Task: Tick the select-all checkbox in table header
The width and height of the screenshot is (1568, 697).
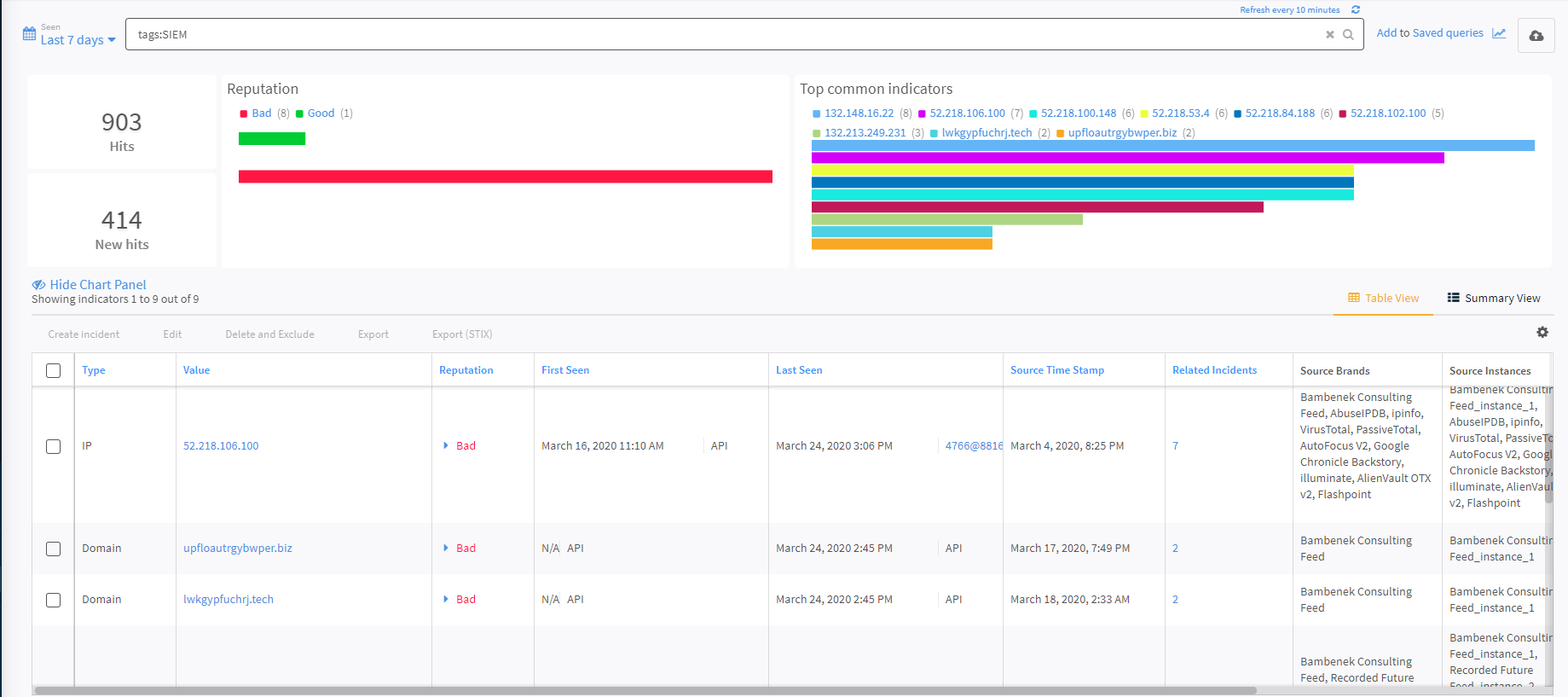Action: tap(53, 370)
